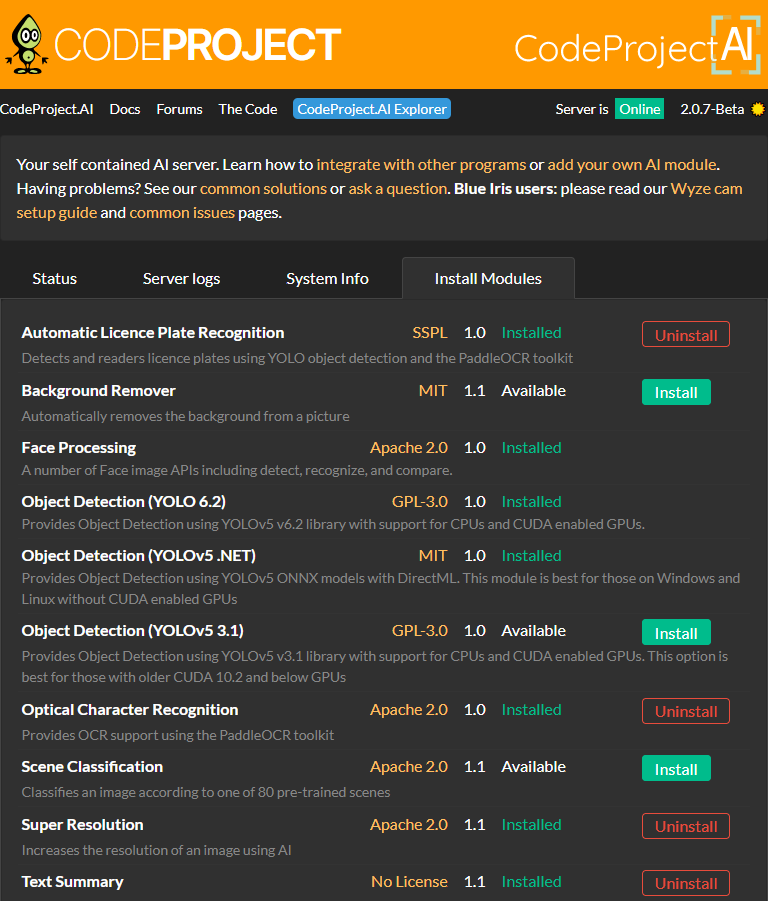
Task: Click 'Super Resolution' module name
Action: [82, 825]
